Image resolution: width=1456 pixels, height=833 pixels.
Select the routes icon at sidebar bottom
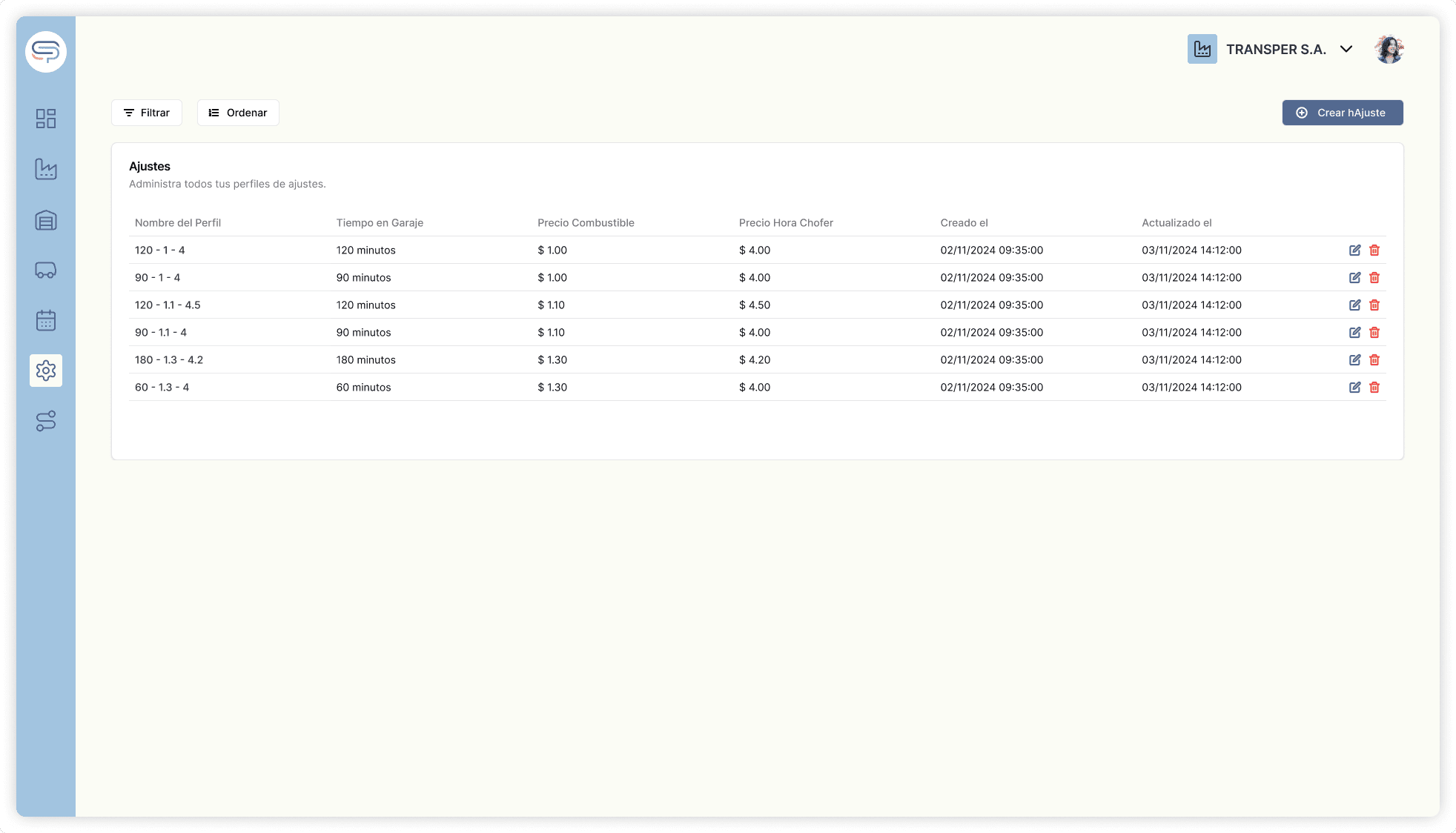coord(46,422)
